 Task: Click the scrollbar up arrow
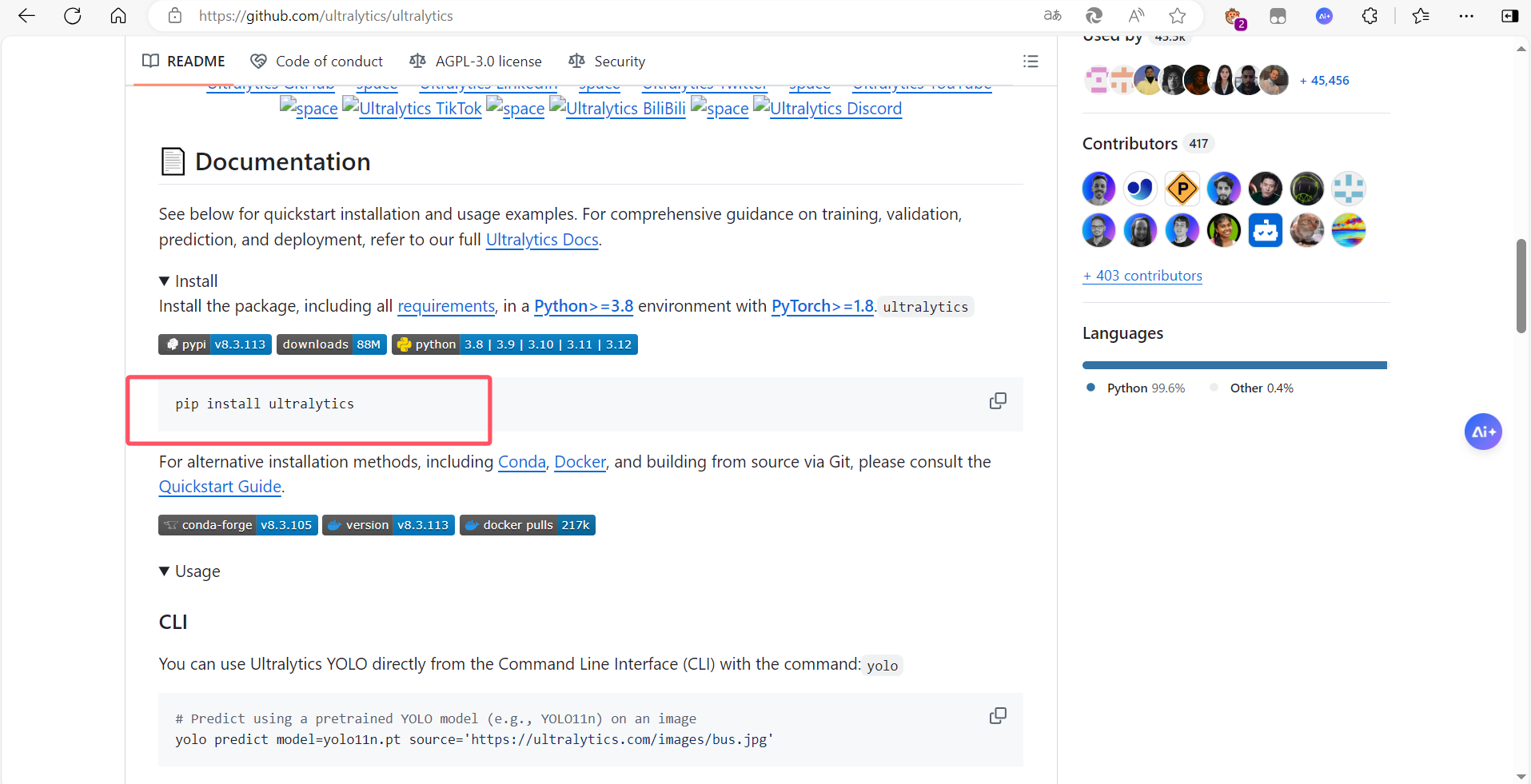click(x=1521, y=49)
